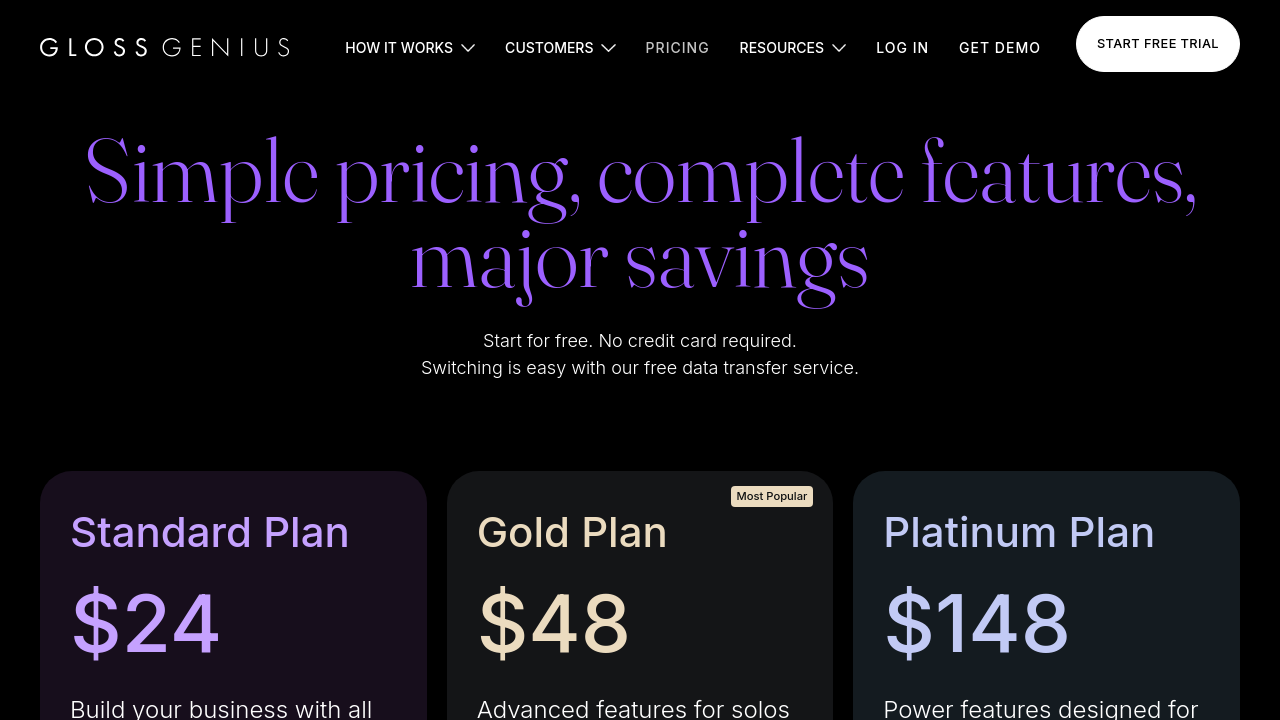
Task: Select the Get Demo link
Action: [999, 48]
